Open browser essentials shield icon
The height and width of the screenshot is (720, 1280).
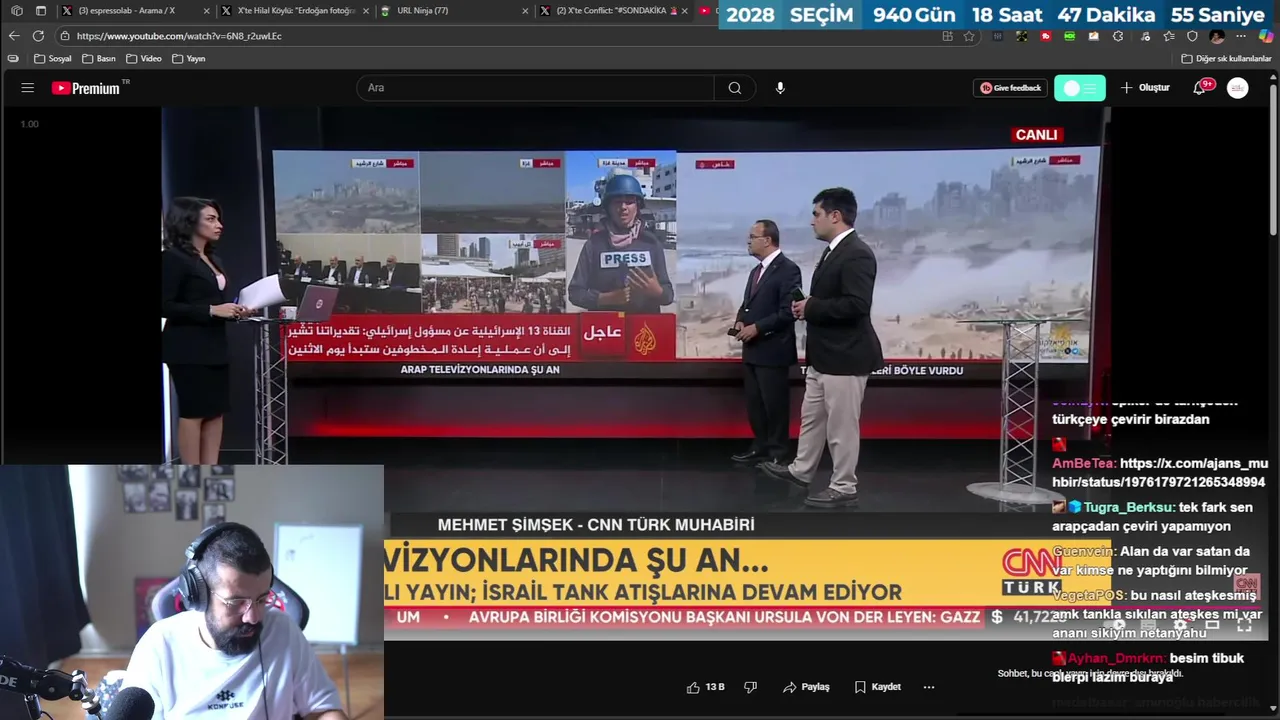[1192, 36]
